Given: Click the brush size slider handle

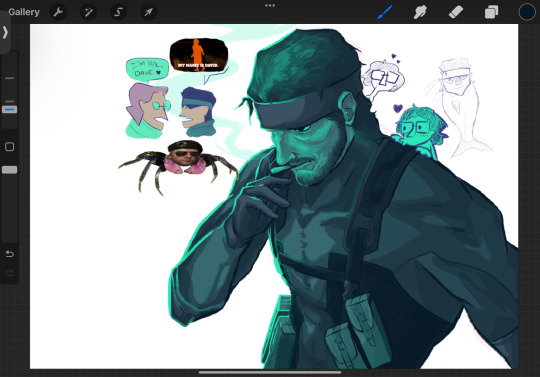Looking at the screenshot, I should (x=9, y=109).
